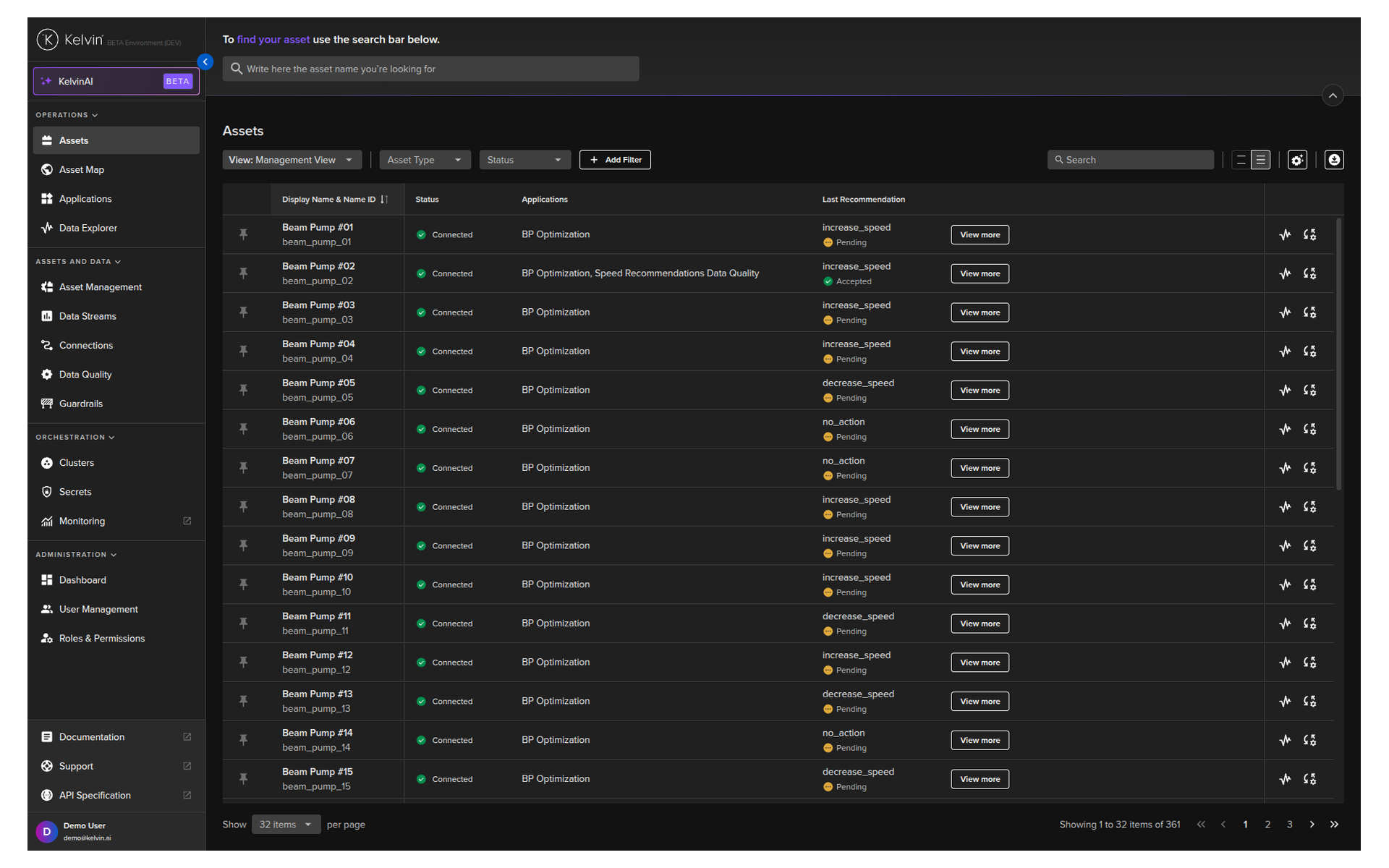Click the Add Filter button

click(x=615, y=160)
